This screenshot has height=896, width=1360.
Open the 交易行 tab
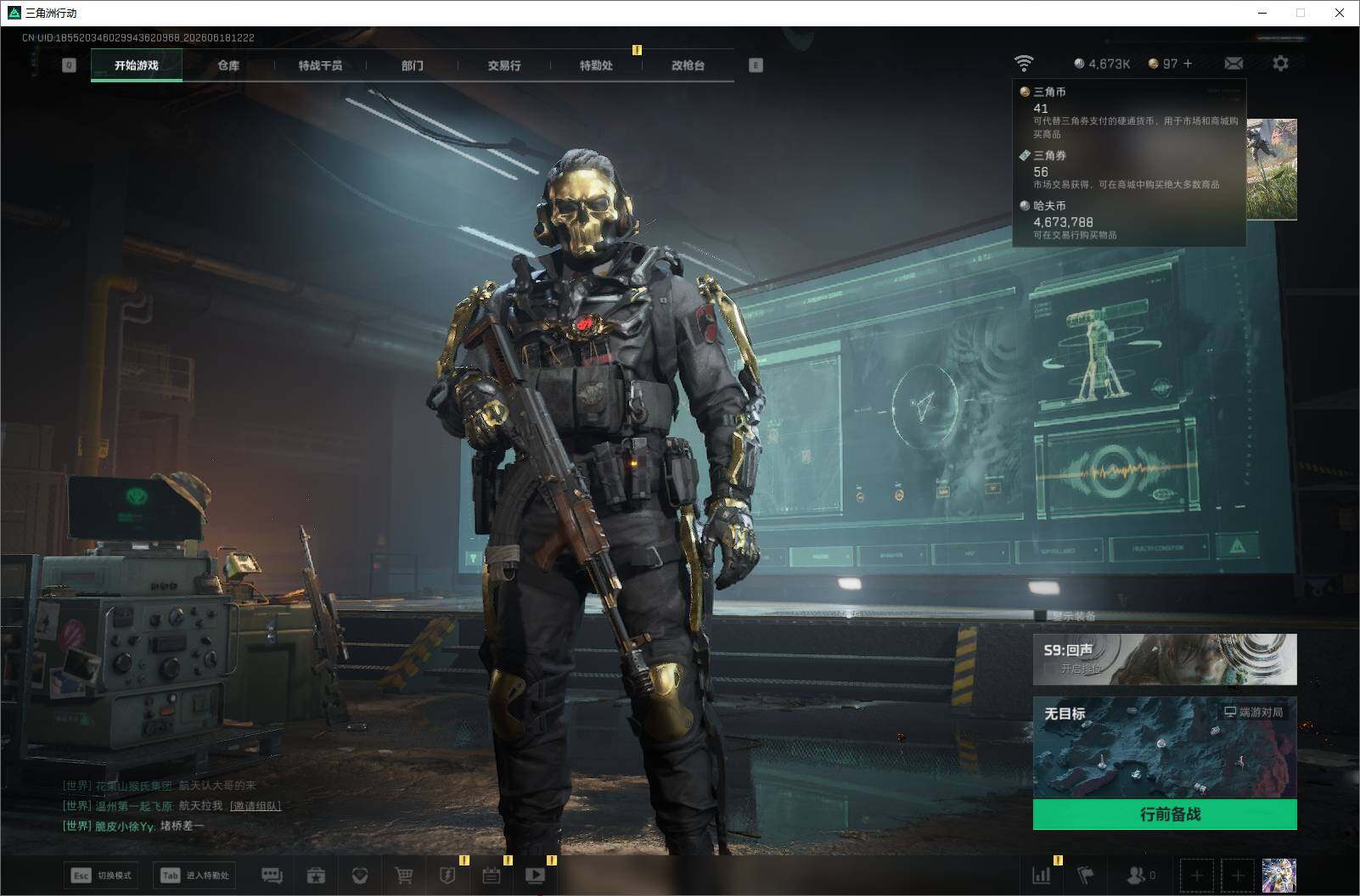pyautogui.click(x=504, y=65)
